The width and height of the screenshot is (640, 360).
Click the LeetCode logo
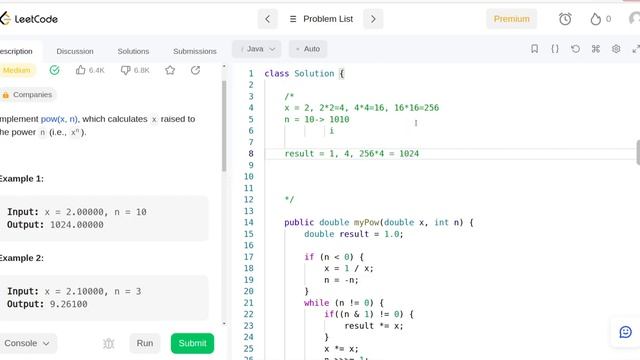click(x=29, y=19)
